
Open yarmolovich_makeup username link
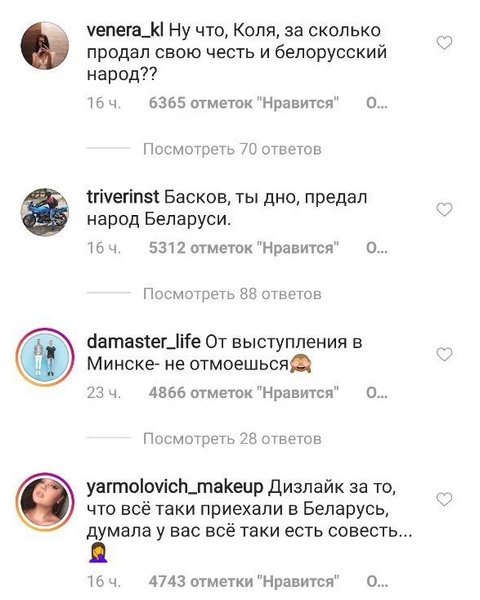point(175,487)
